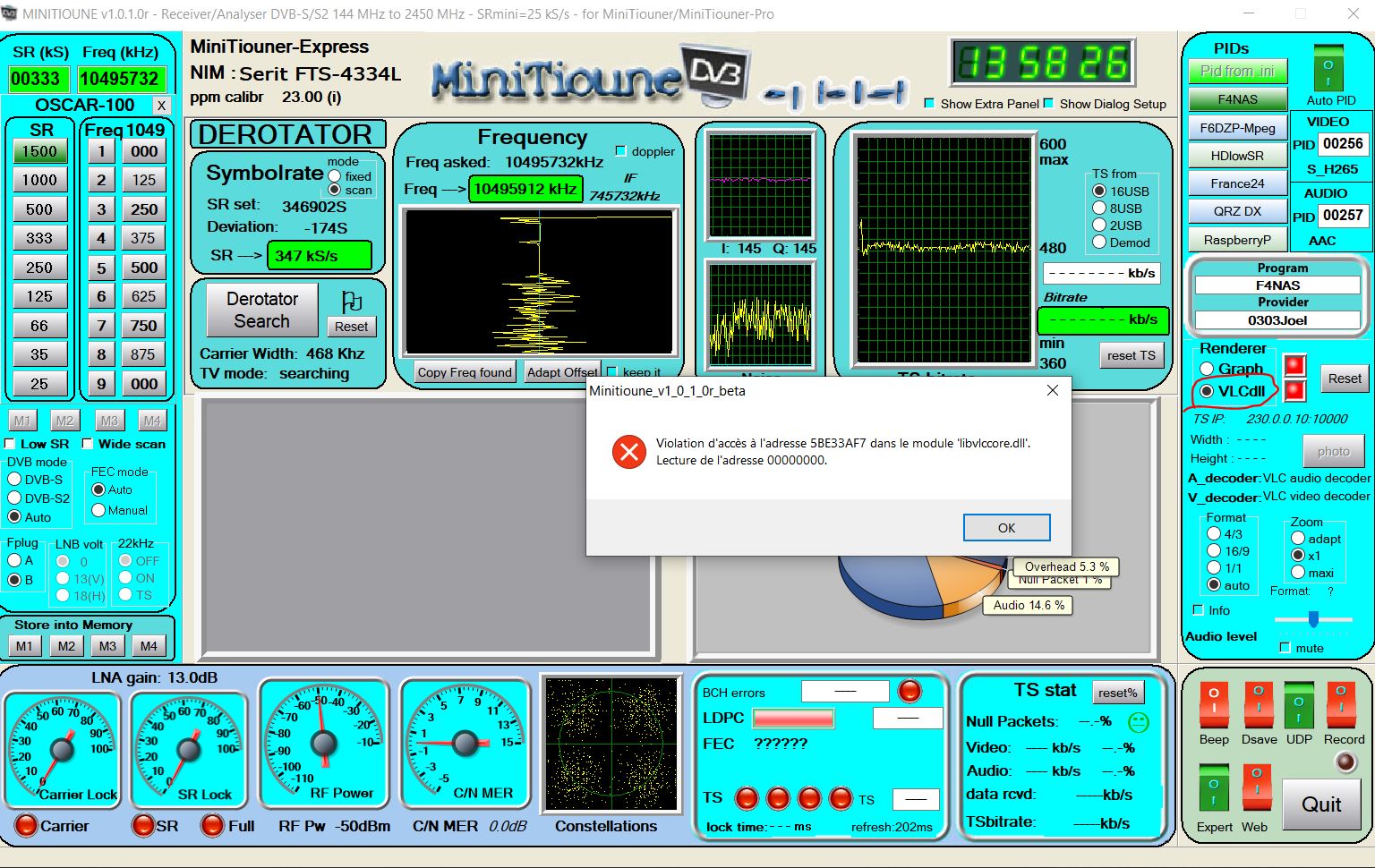This screenshot has height=868, width=1375.
Task: Store into Memory slot M3
Action: point(107,646)
